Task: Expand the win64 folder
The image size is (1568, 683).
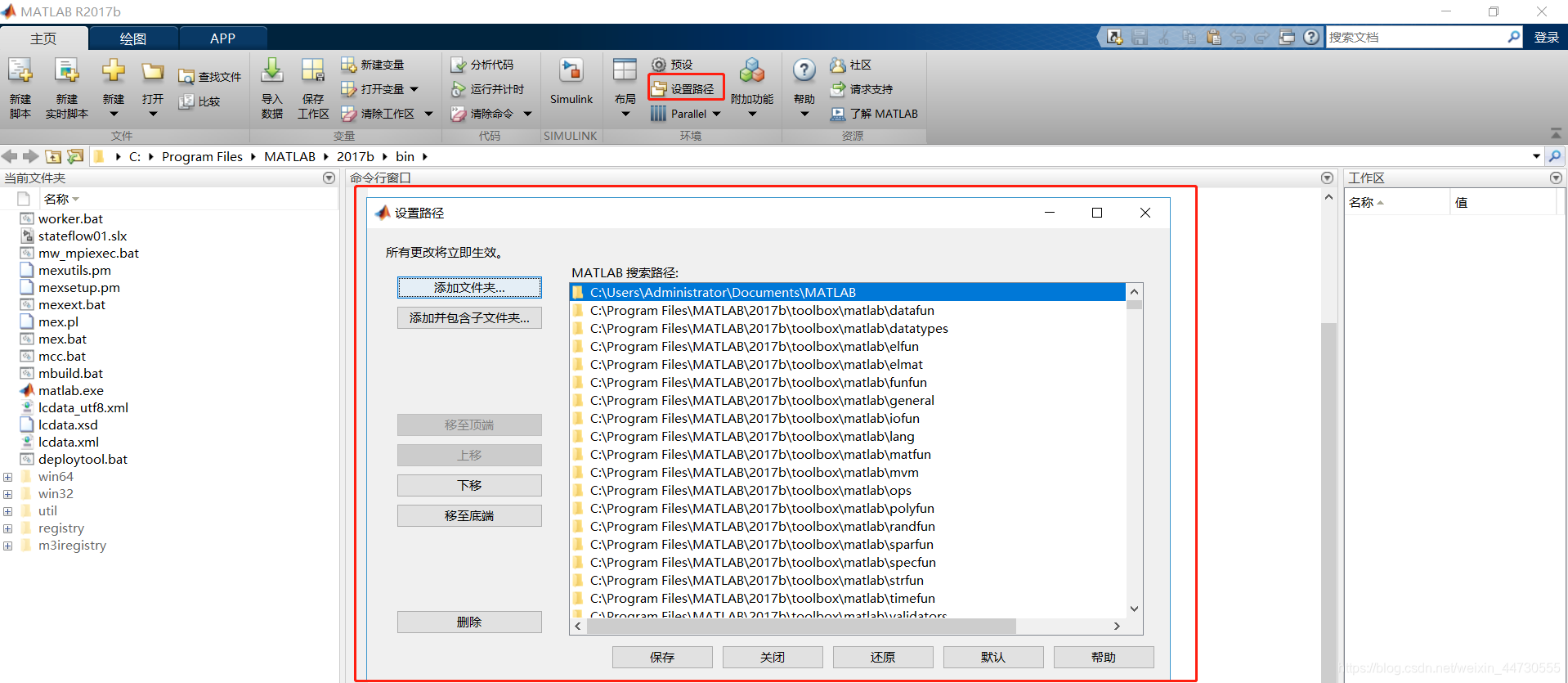Action: pyautogui.click(x=7, y=477)
